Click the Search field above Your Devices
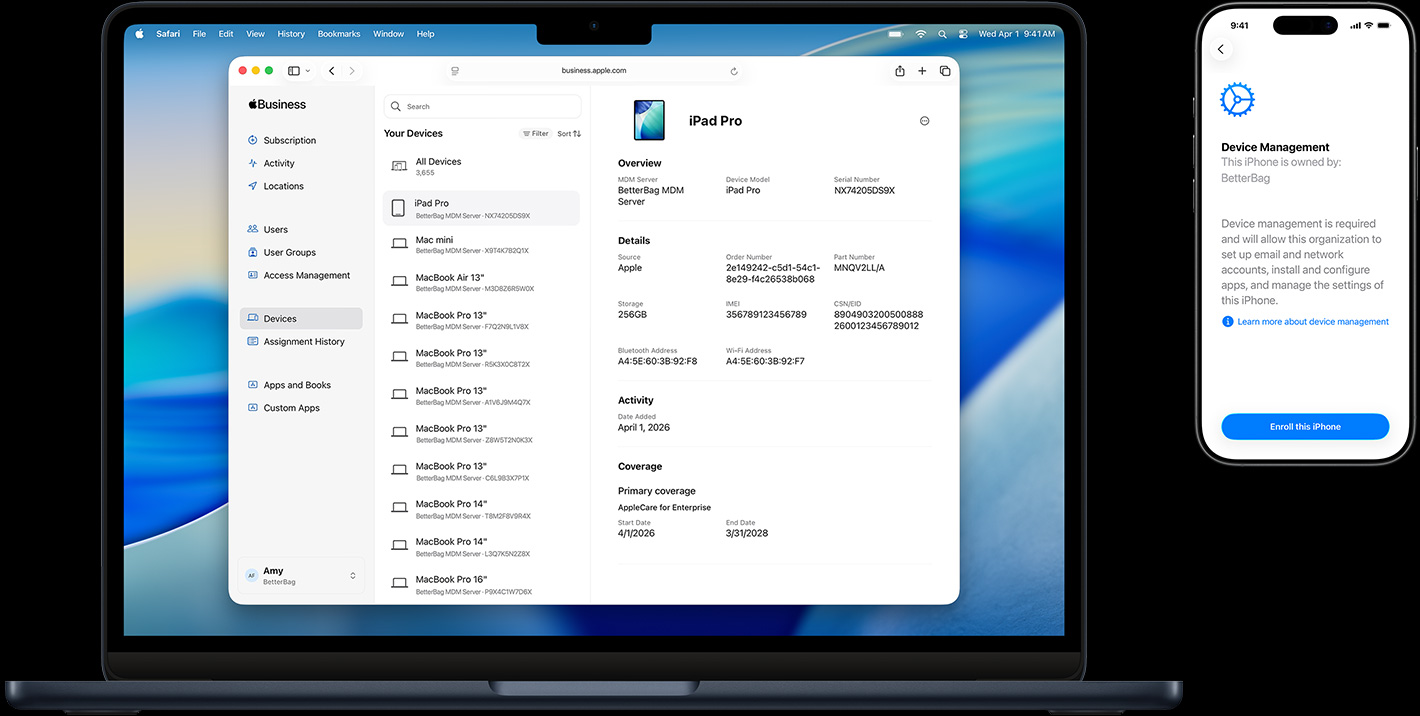 click(482, 106)
